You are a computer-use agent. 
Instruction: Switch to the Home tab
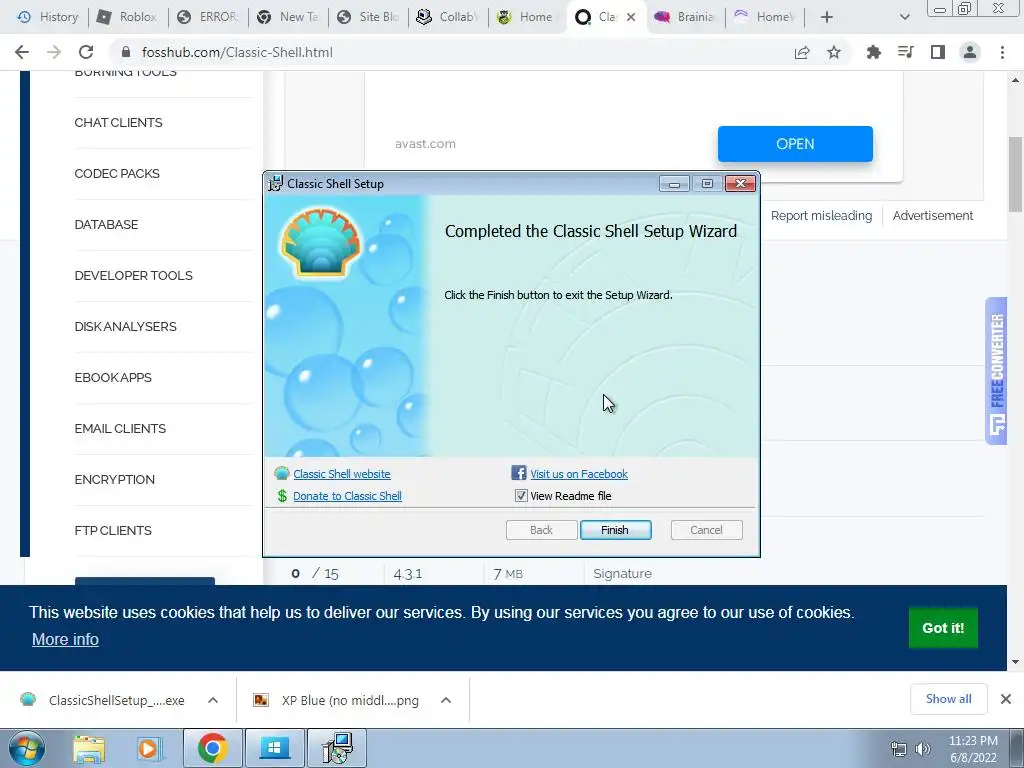click(528, 17)
